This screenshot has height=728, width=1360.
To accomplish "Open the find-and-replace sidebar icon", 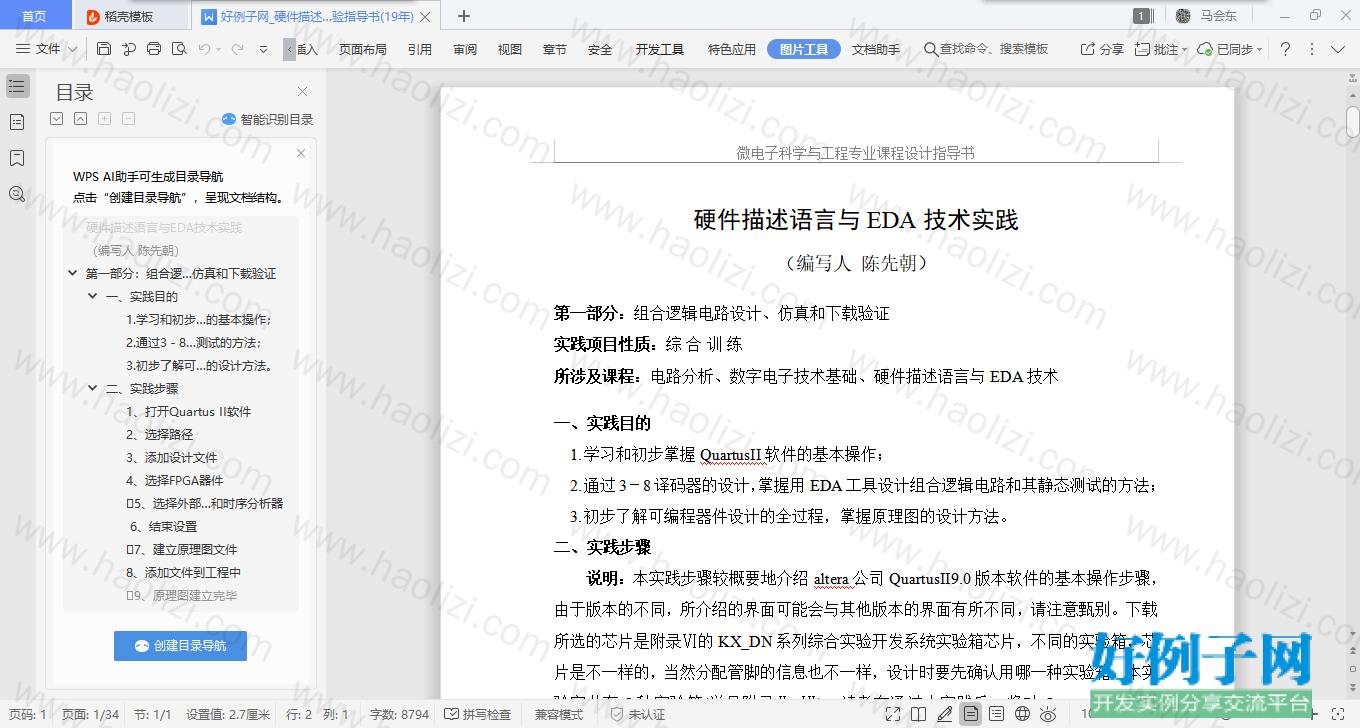I will pyautogui.click(x=17, y=194).
